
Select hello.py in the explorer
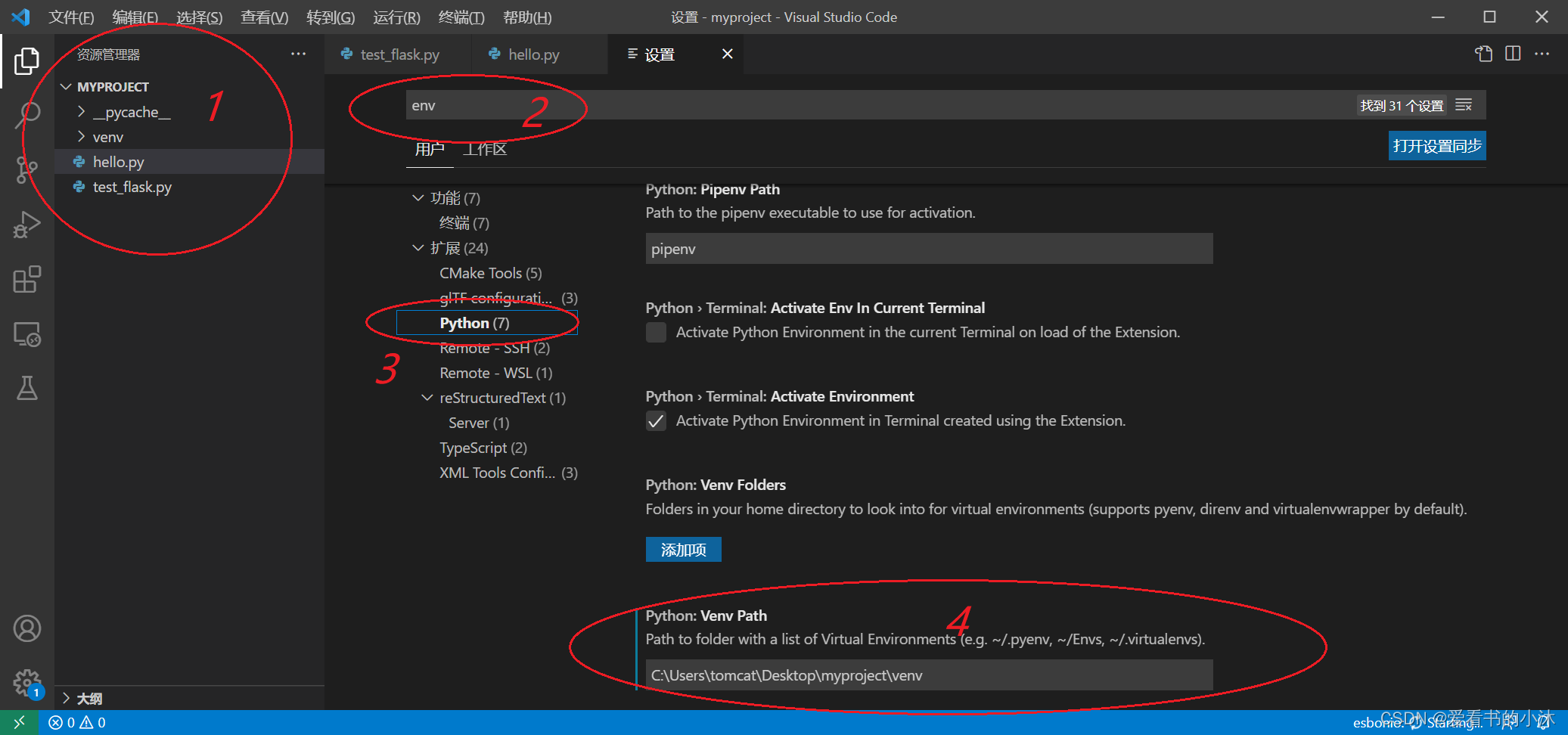190,162
